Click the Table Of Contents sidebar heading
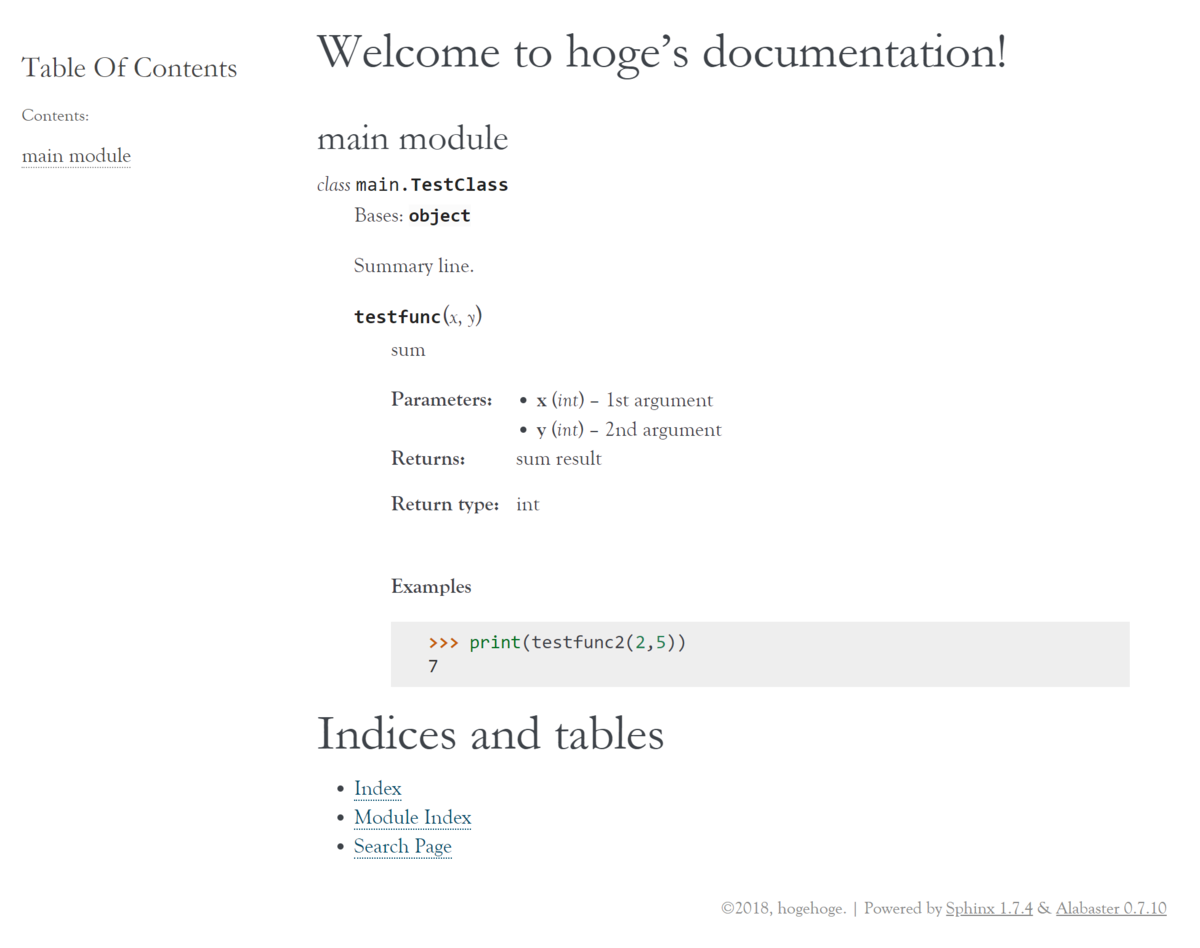Viewport: 1200px width, 948px height. click(129, 68)
